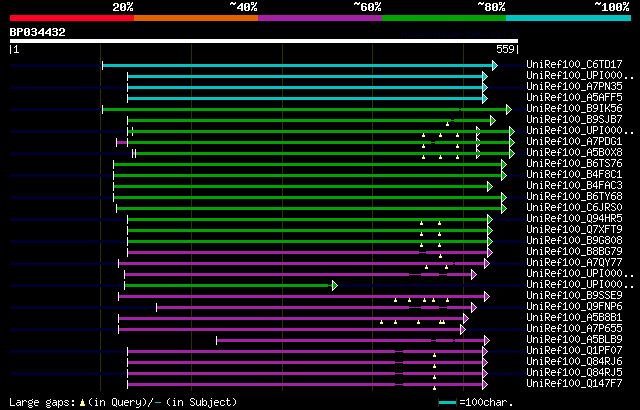Open hit UniRef100_A7PDG1
The width and height of the screenshot is (640, 410).
[574, 141]
